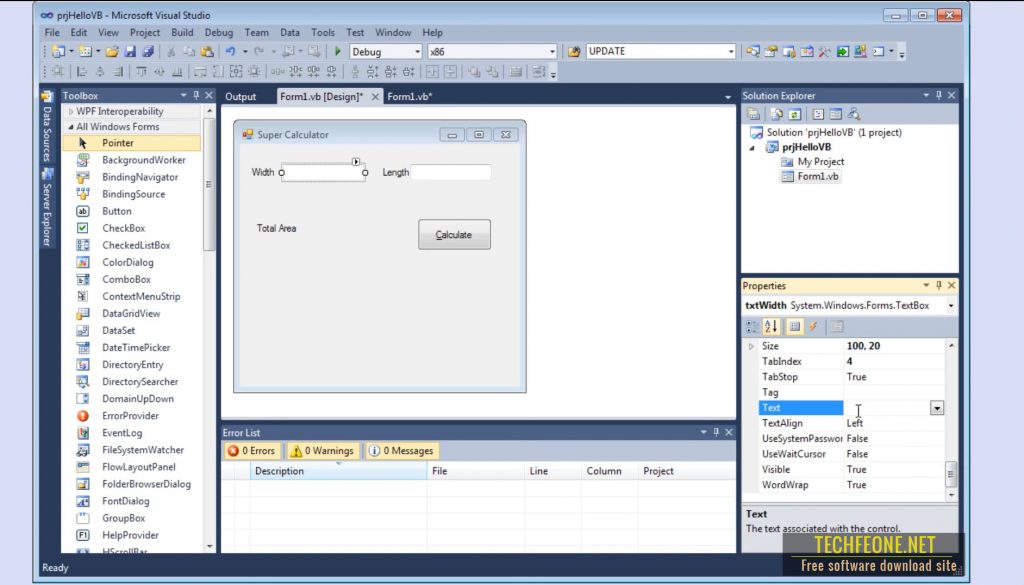Click the Undo arrow icon

pos(230,52)
